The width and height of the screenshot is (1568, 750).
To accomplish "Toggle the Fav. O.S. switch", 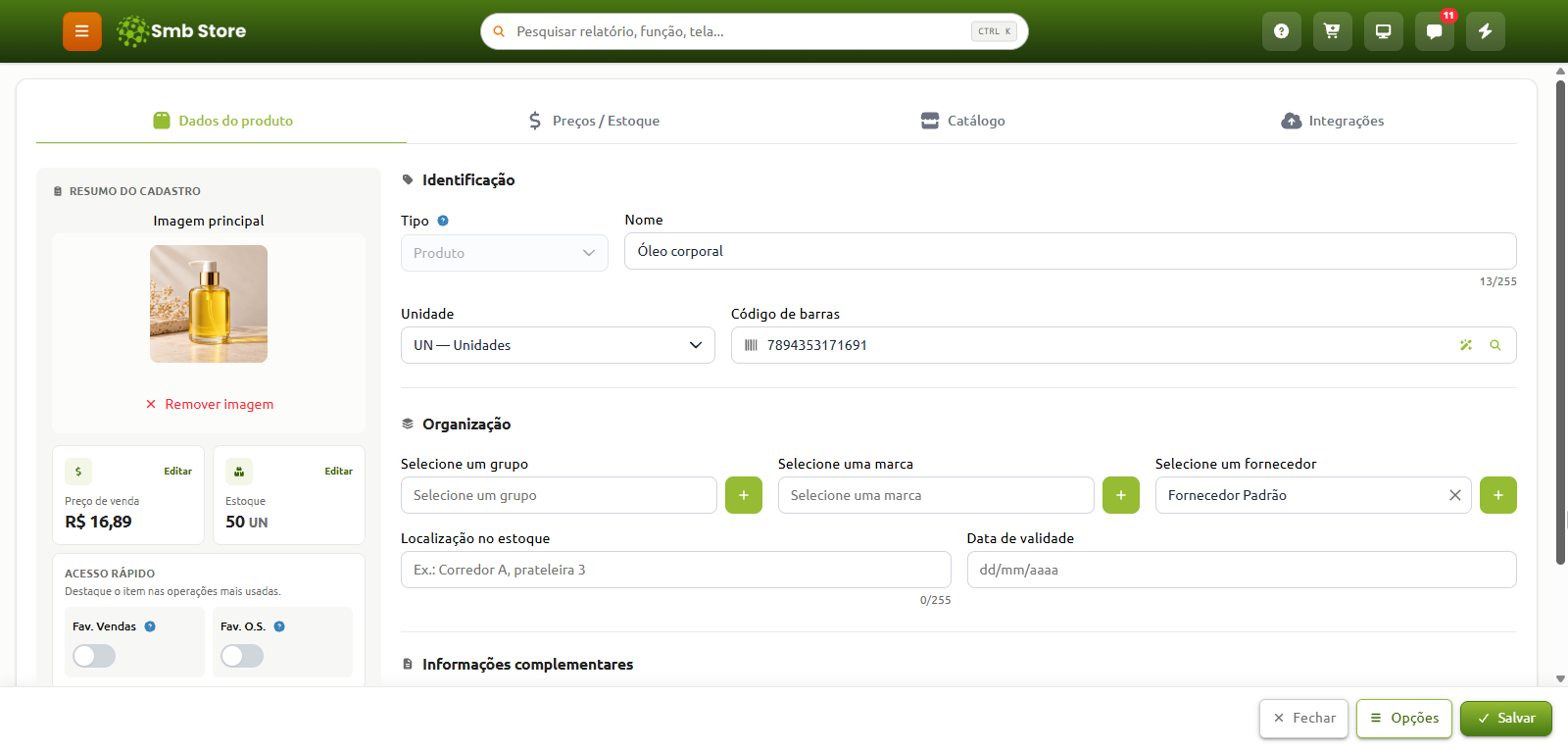I will (x=242, y=656).
